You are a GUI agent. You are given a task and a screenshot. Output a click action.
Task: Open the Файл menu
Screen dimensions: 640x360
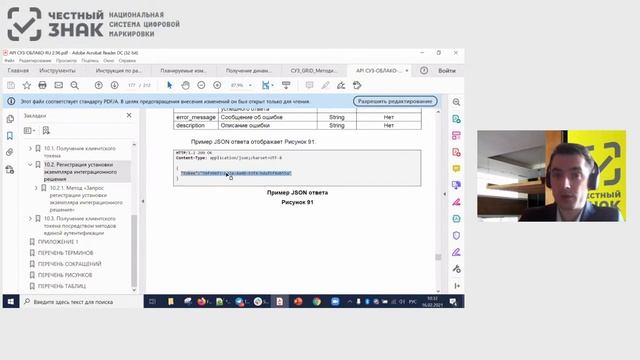9,60
